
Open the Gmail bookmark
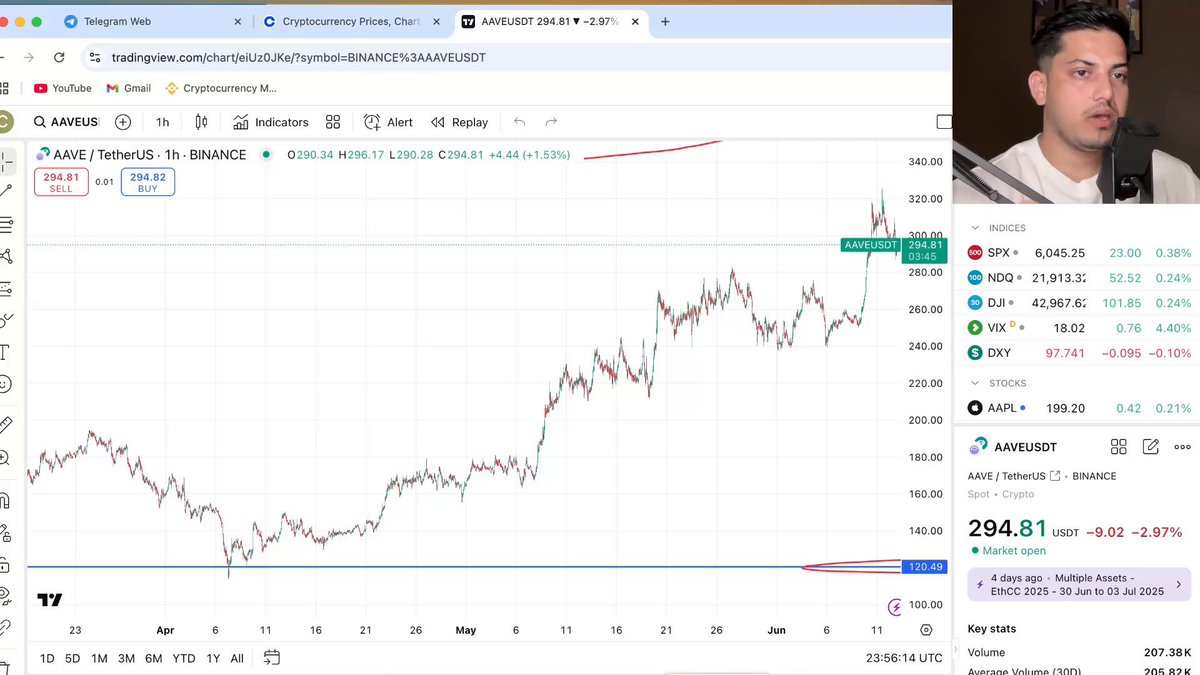click(127, 88)
